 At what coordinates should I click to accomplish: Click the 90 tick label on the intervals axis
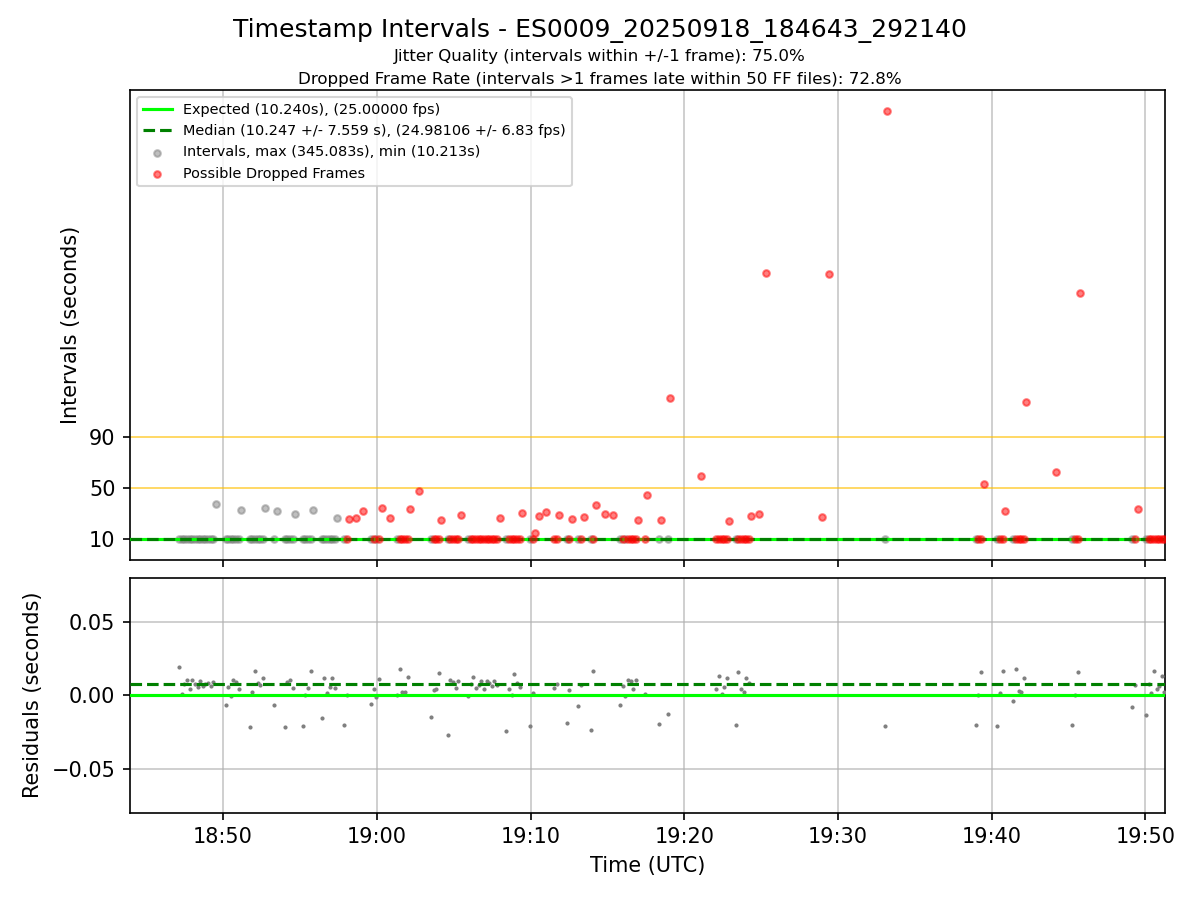tap(104, 437)
